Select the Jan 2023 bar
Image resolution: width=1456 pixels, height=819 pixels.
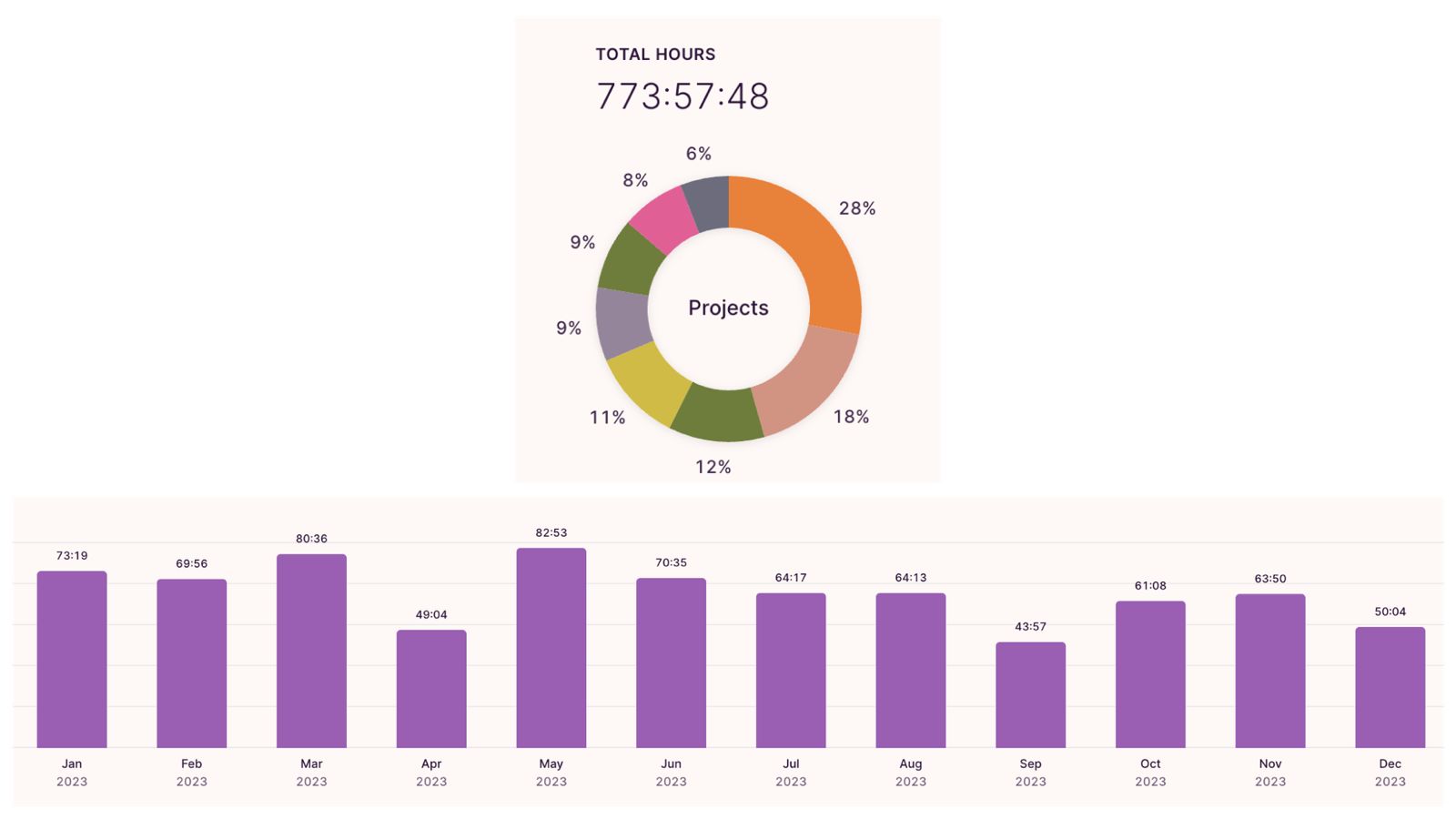[72, 660]
